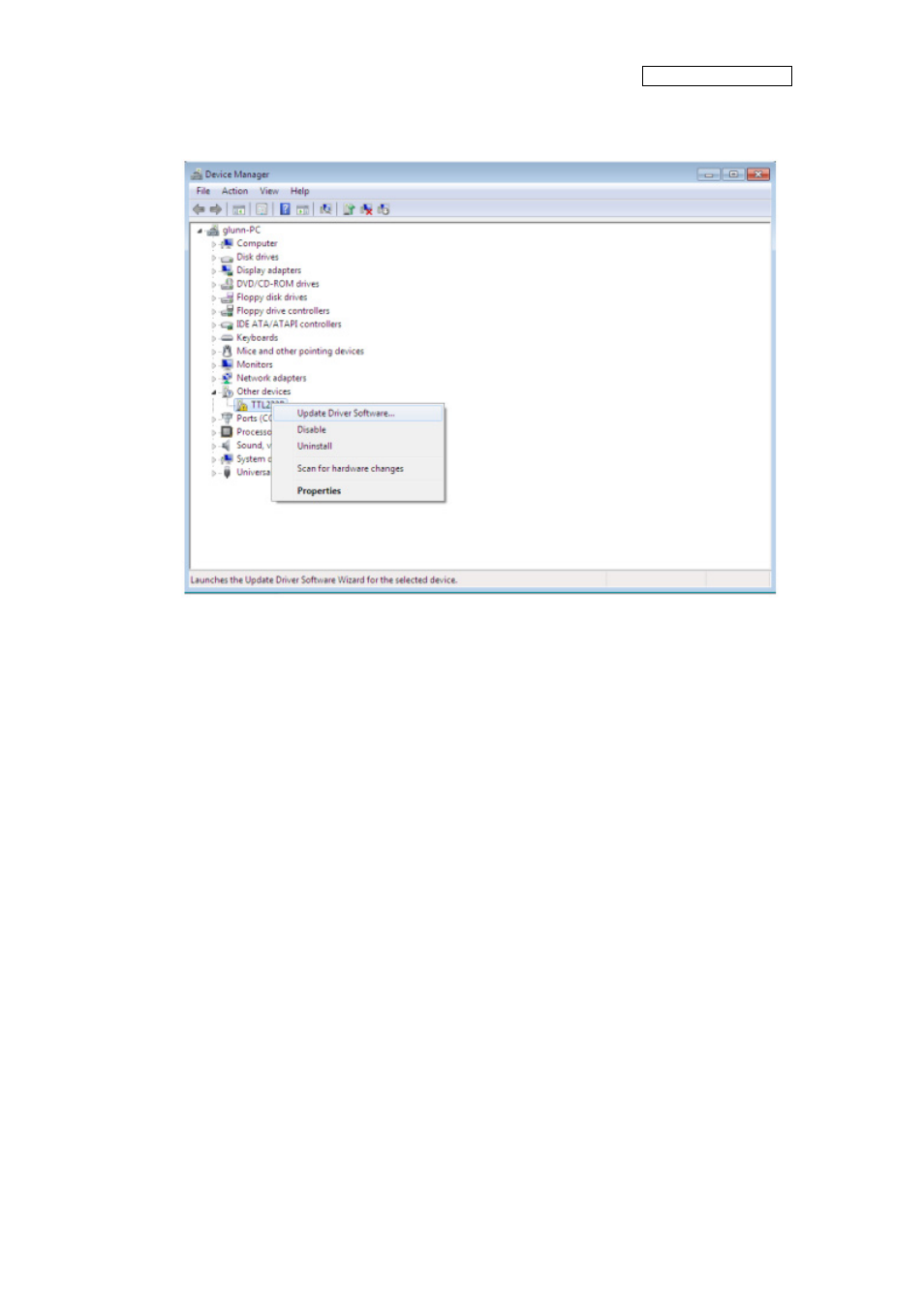924x1308 pixels.
Task: Expand the Universal Serial Bus node arrow
Action: [214, 473]
